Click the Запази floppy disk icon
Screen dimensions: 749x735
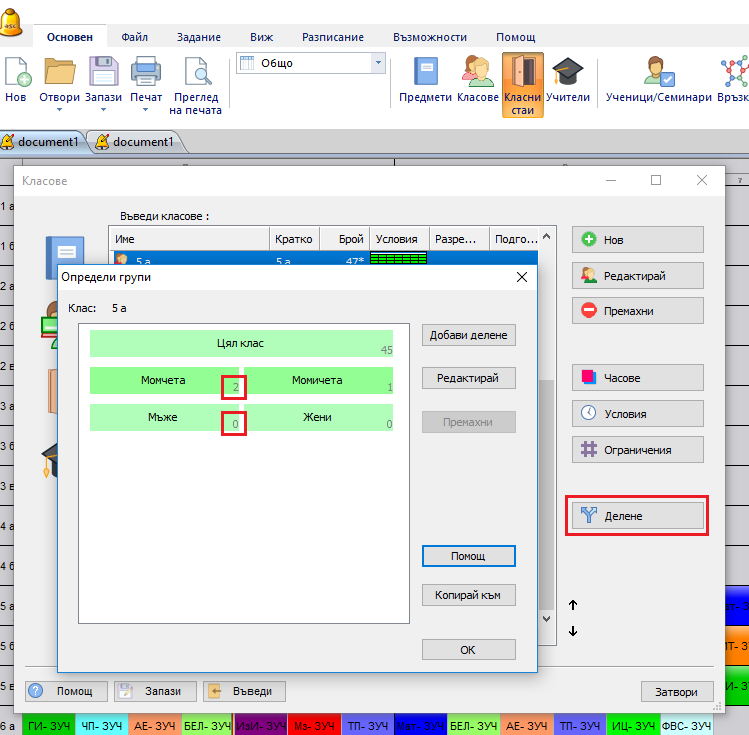103,73
